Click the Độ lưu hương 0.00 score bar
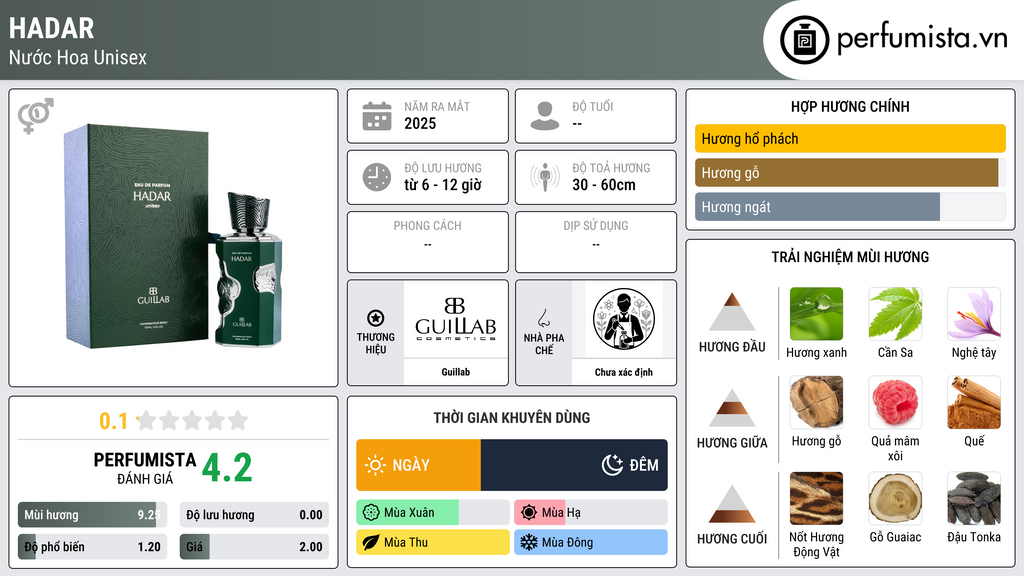The image size is (1024, 576). coord(254,515)
